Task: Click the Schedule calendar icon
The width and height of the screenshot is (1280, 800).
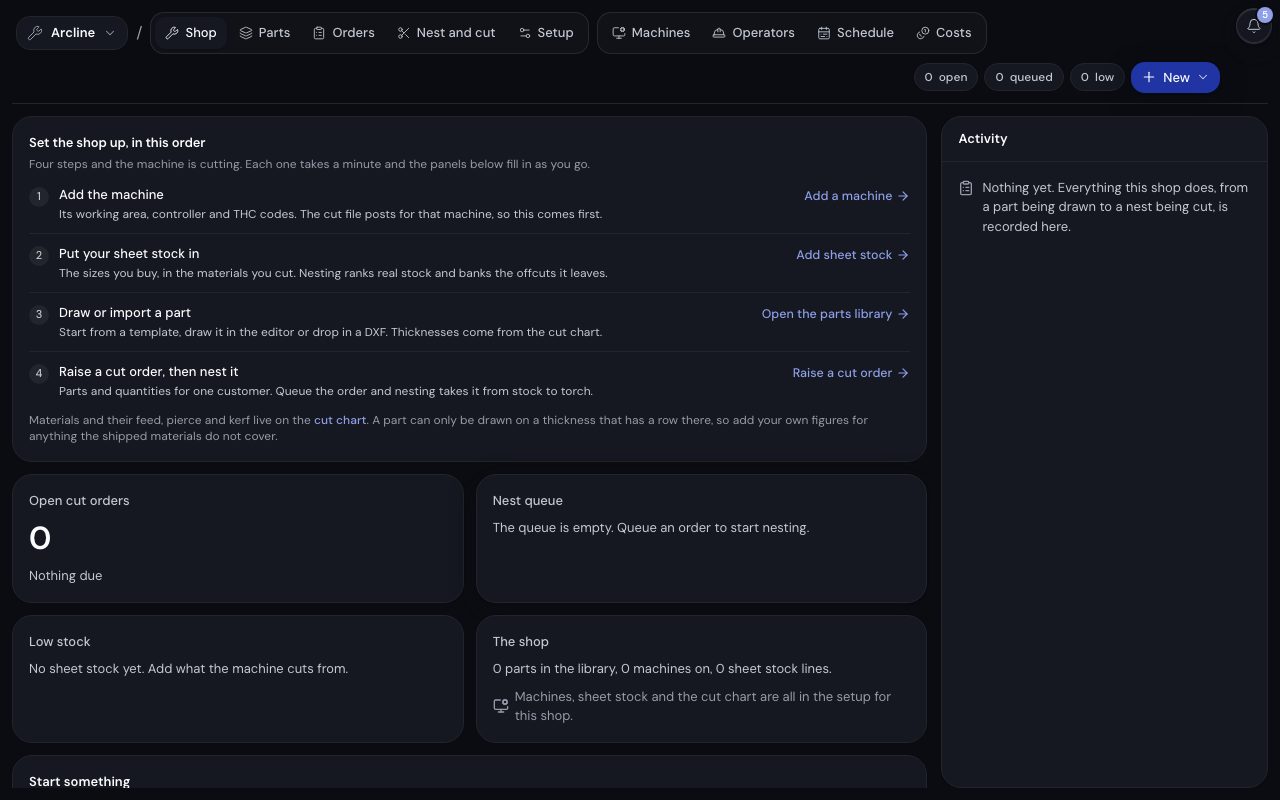Action: tap(824, 33)
